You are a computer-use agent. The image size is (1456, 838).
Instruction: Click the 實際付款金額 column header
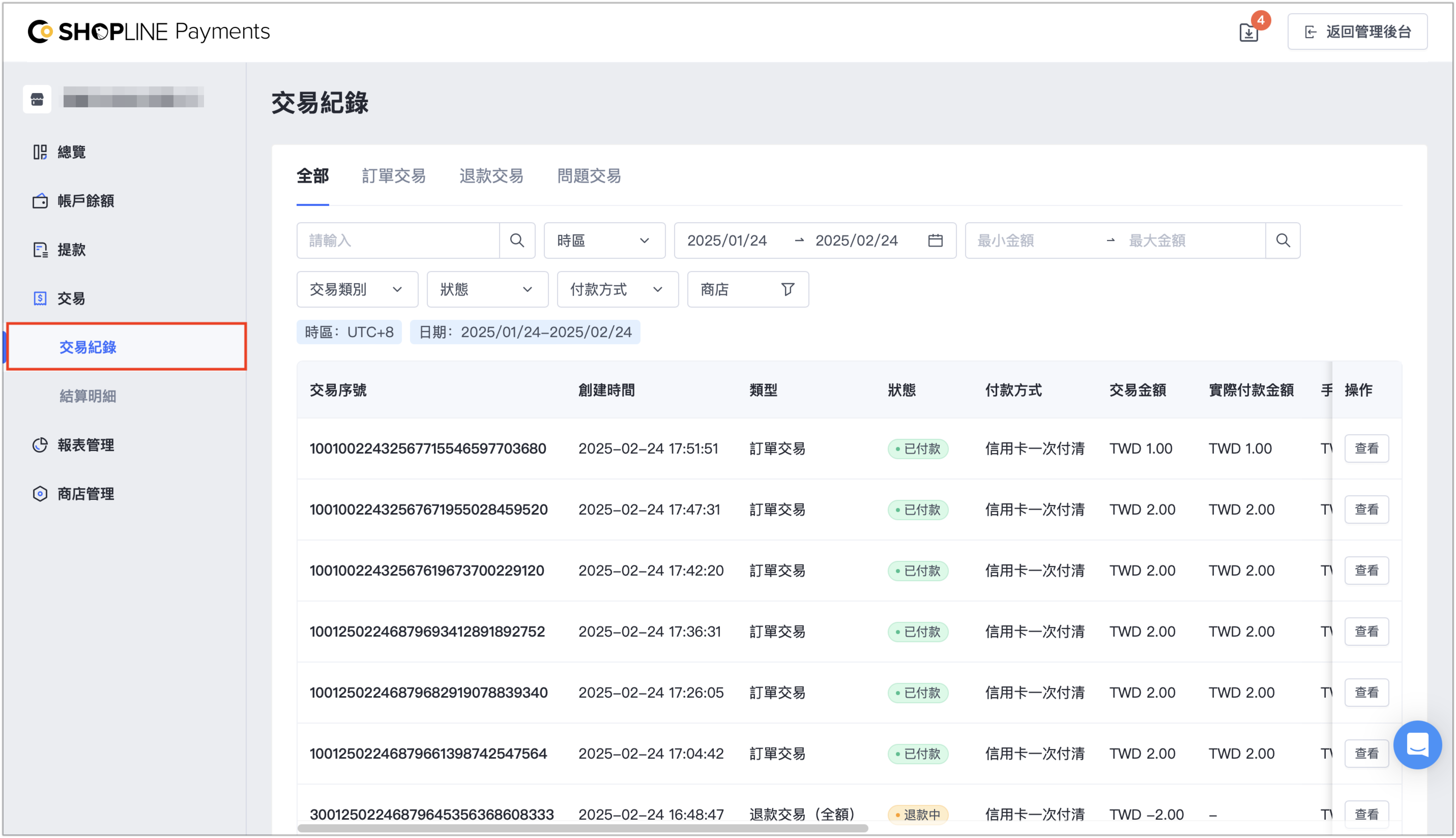pyautogui.click(x=1251, y=390)
